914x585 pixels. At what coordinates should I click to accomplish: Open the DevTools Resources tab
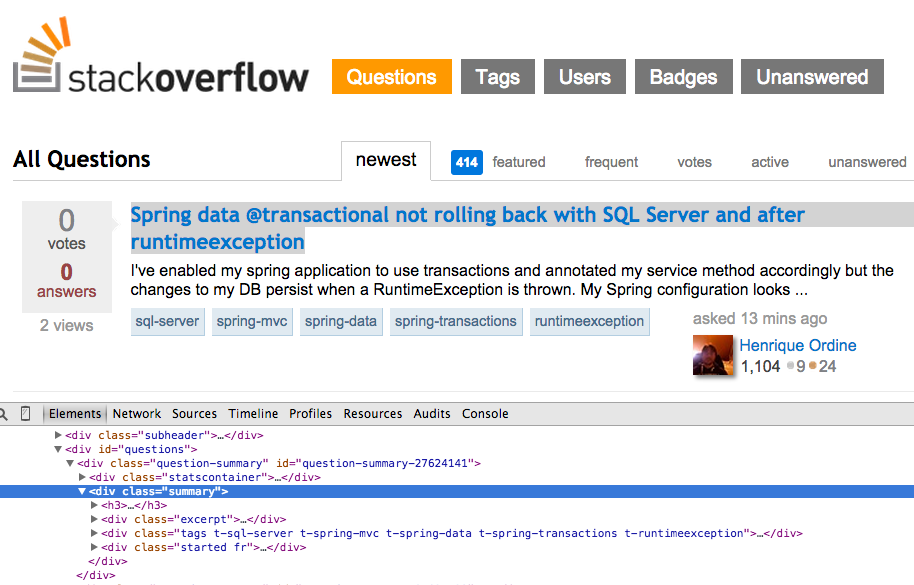372,414
